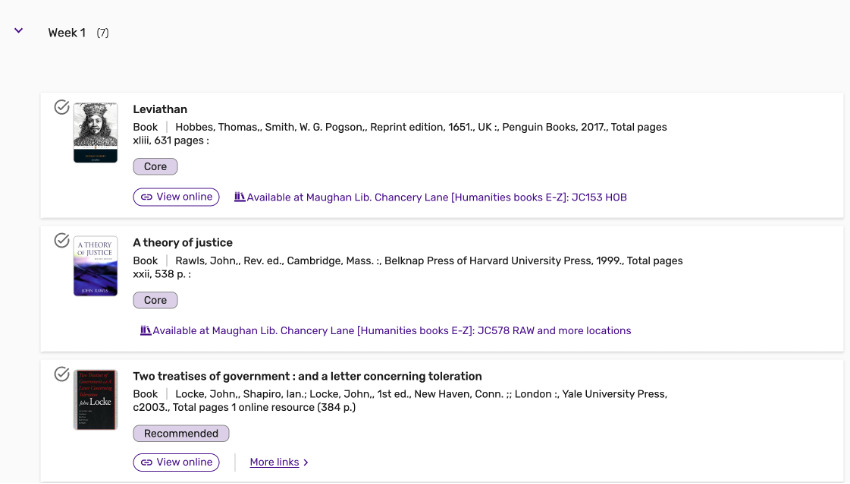The image size is (850, 484).
Task: Click library books icon beside Leviathan availability
Action: point(239,197)
